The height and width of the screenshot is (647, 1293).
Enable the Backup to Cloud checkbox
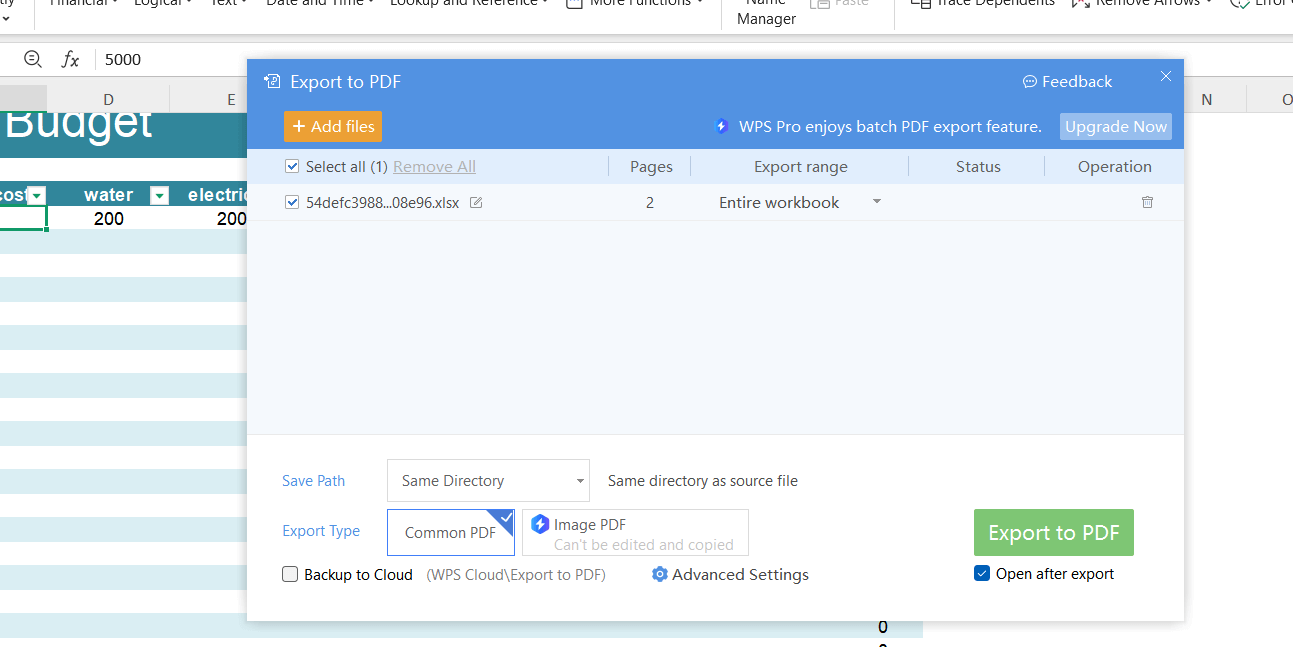pos(290,574)
